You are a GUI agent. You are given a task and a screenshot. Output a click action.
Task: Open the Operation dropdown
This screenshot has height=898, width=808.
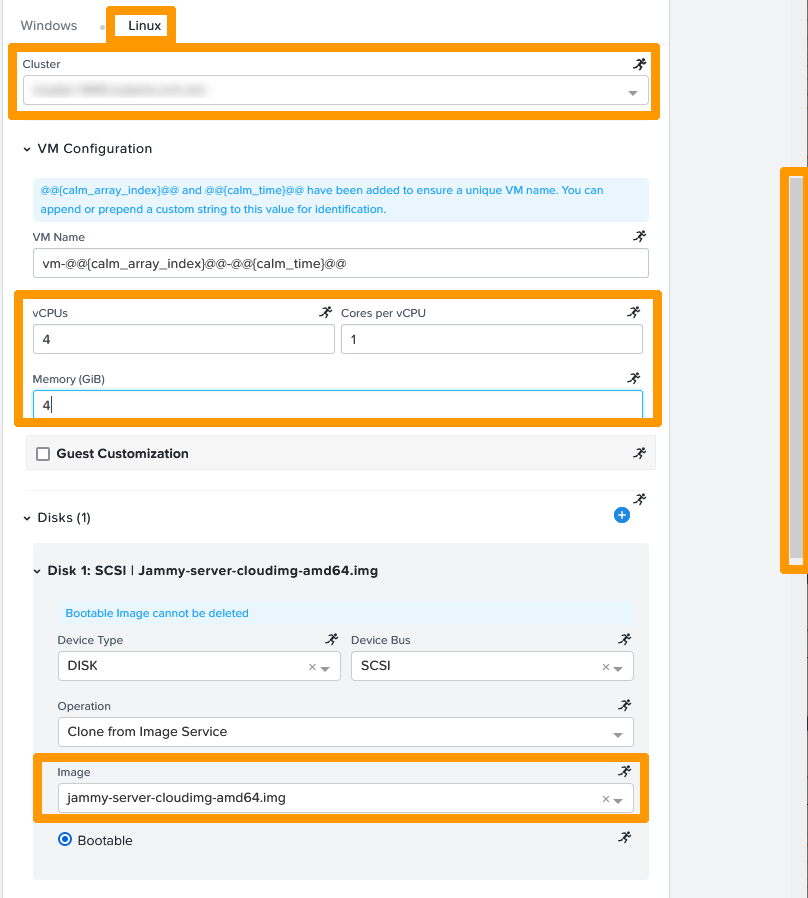coord(345,732)
